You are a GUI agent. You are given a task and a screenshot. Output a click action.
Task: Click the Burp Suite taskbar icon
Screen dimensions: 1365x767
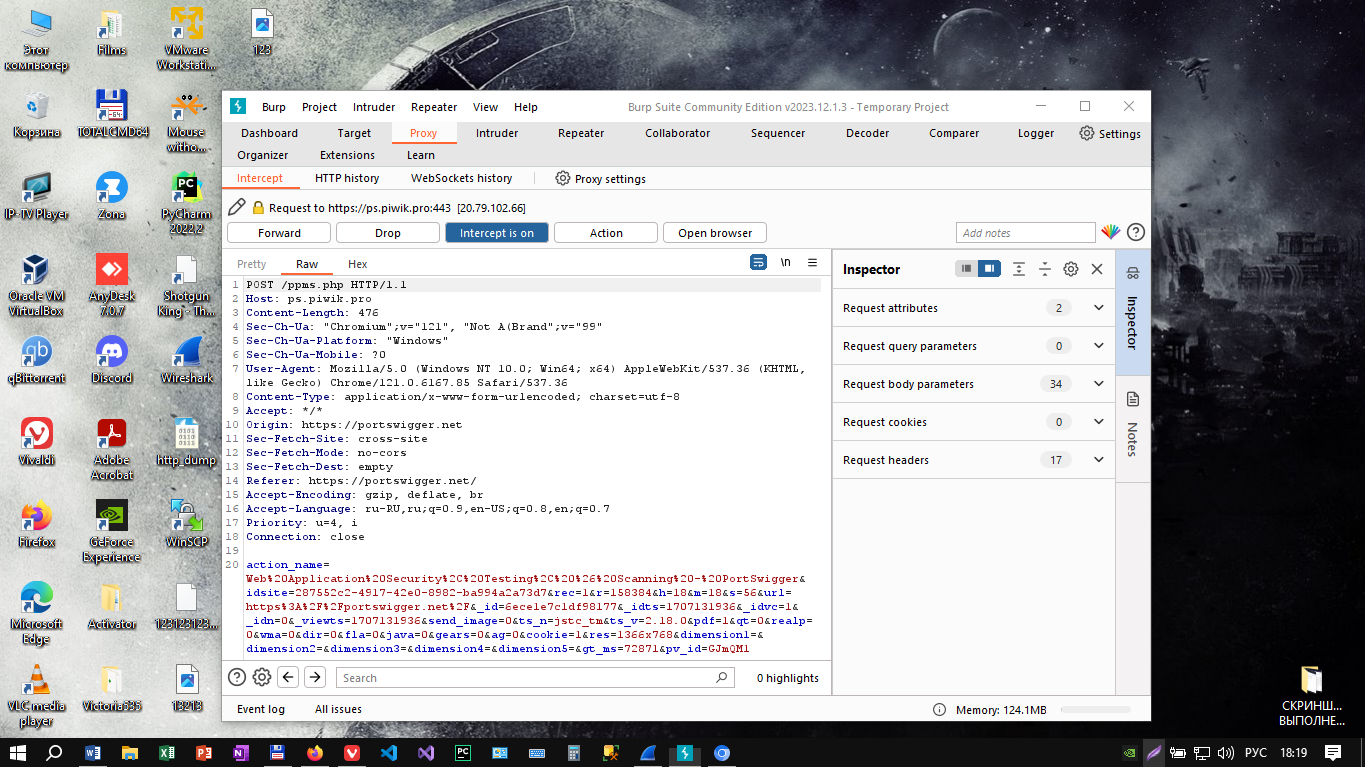click(685, 752)
